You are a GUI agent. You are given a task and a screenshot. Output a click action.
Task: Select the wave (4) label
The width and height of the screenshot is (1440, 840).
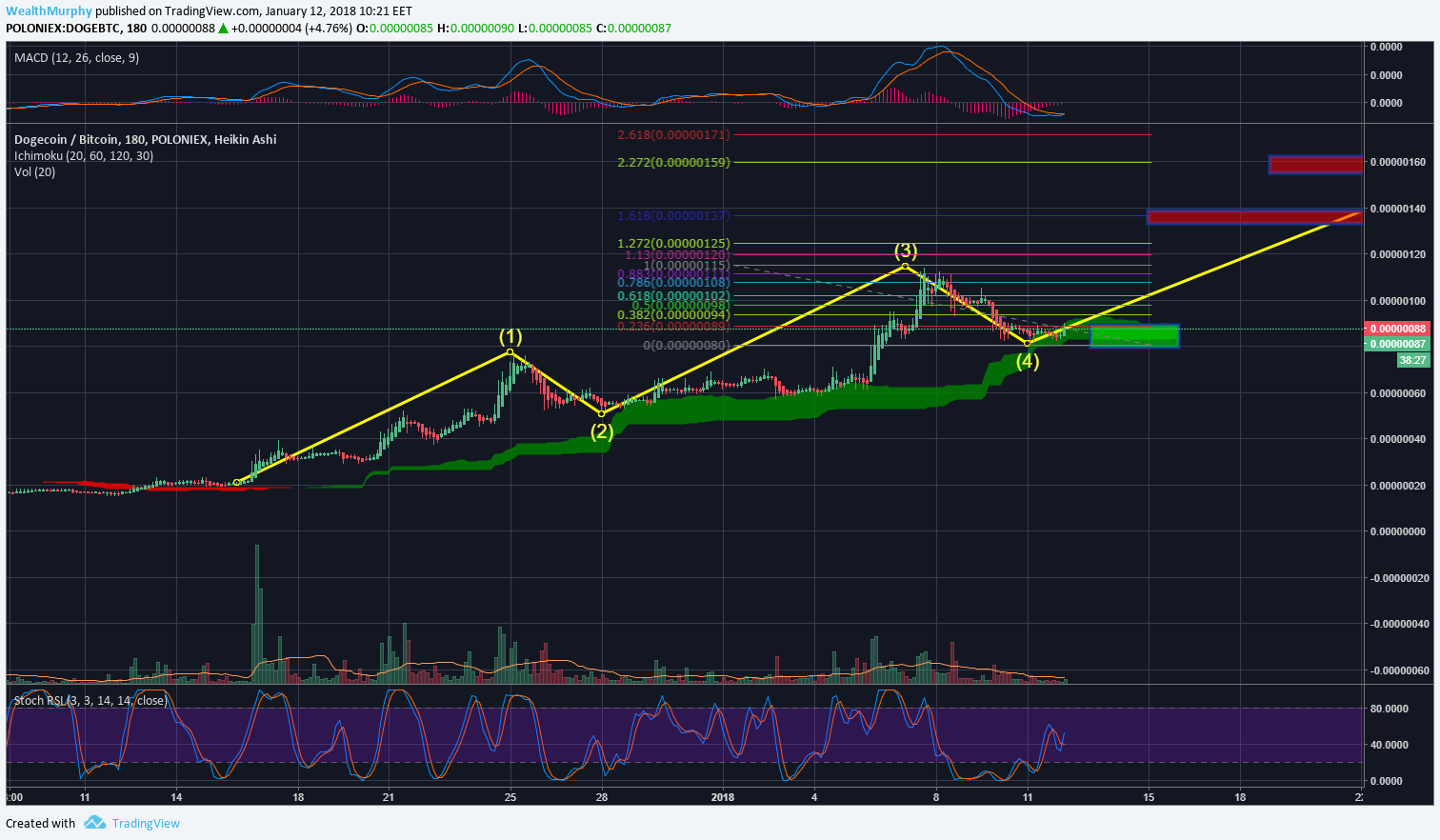click(x=1027, y=361)
